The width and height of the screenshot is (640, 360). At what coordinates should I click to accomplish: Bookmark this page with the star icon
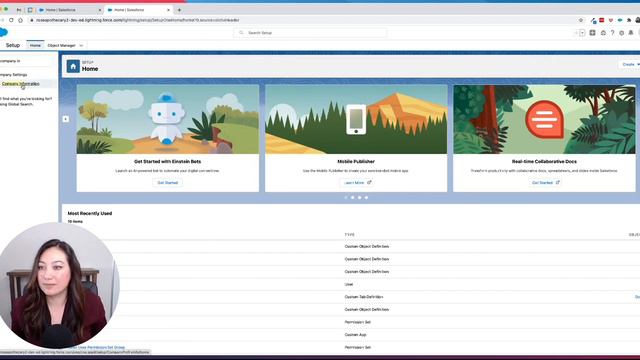(581, 20)
